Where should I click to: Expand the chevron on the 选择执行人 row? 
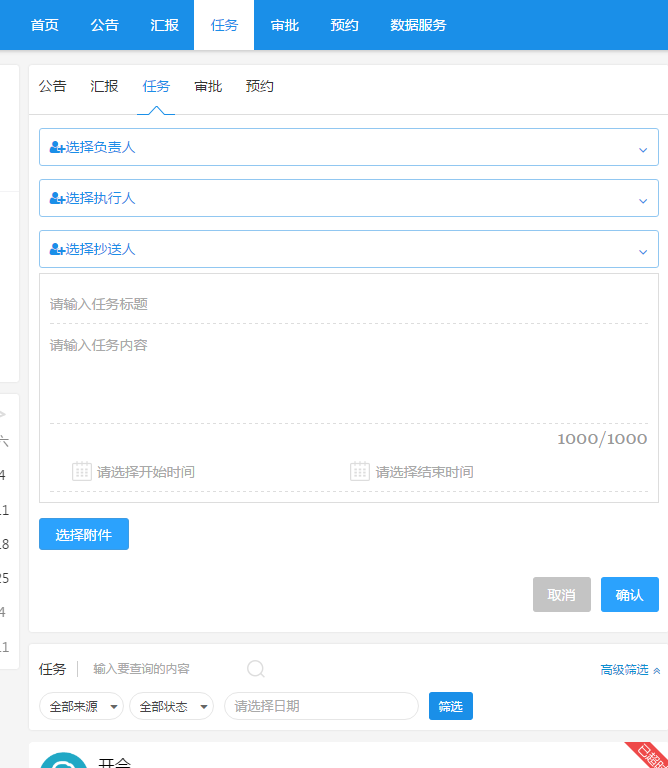click(x=643, y=201)
